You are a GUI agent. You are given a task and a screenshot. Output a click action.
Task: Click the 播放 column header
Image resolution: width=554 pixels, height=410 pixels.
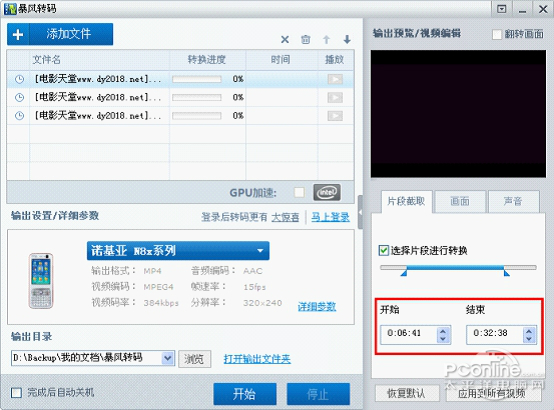pos(335,60)
